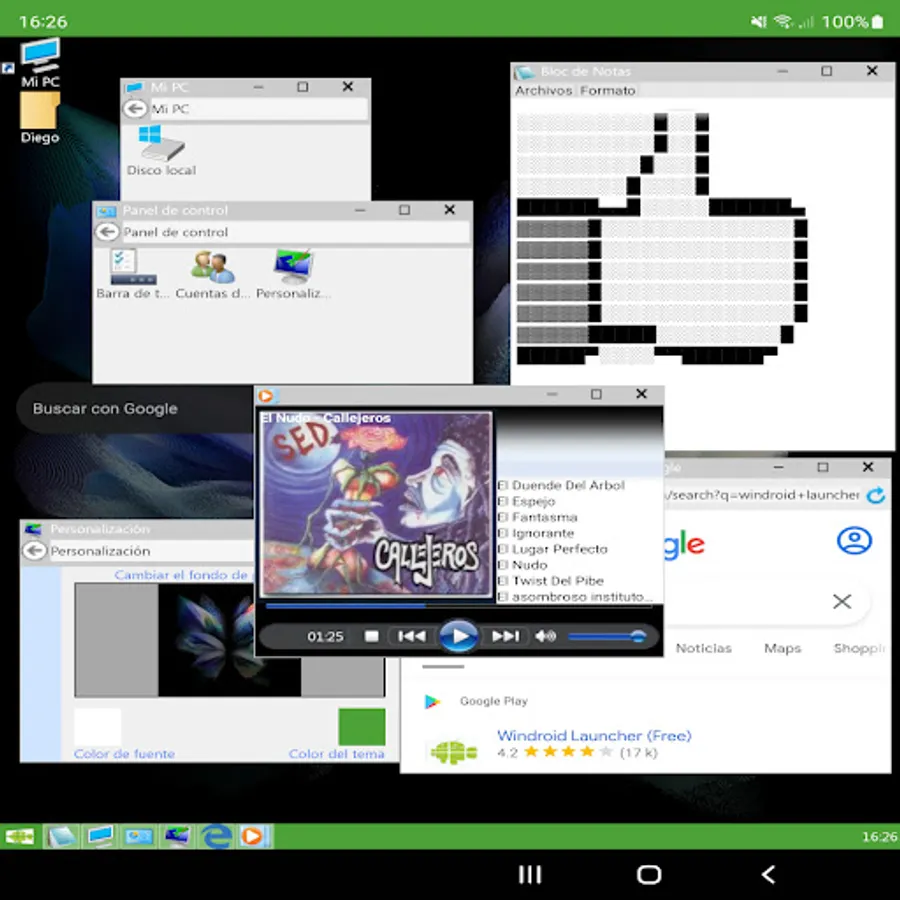The width and height of the screenshot is (900, 900).
Task: Switch to Noticias search tab
Action: [x=704, y=648]
